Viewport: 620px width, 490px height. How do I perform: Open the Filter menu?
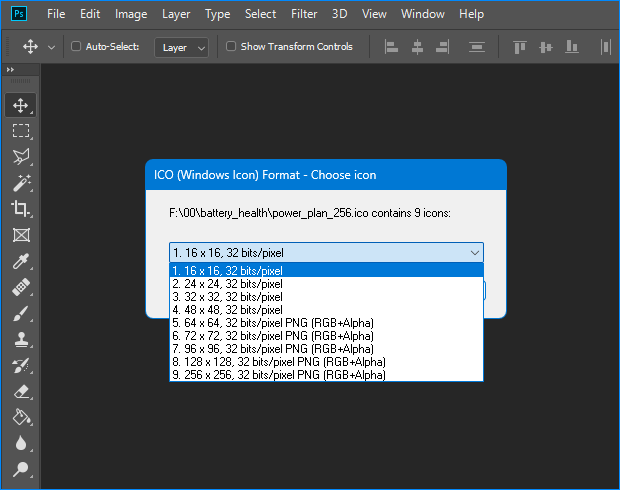304,14
